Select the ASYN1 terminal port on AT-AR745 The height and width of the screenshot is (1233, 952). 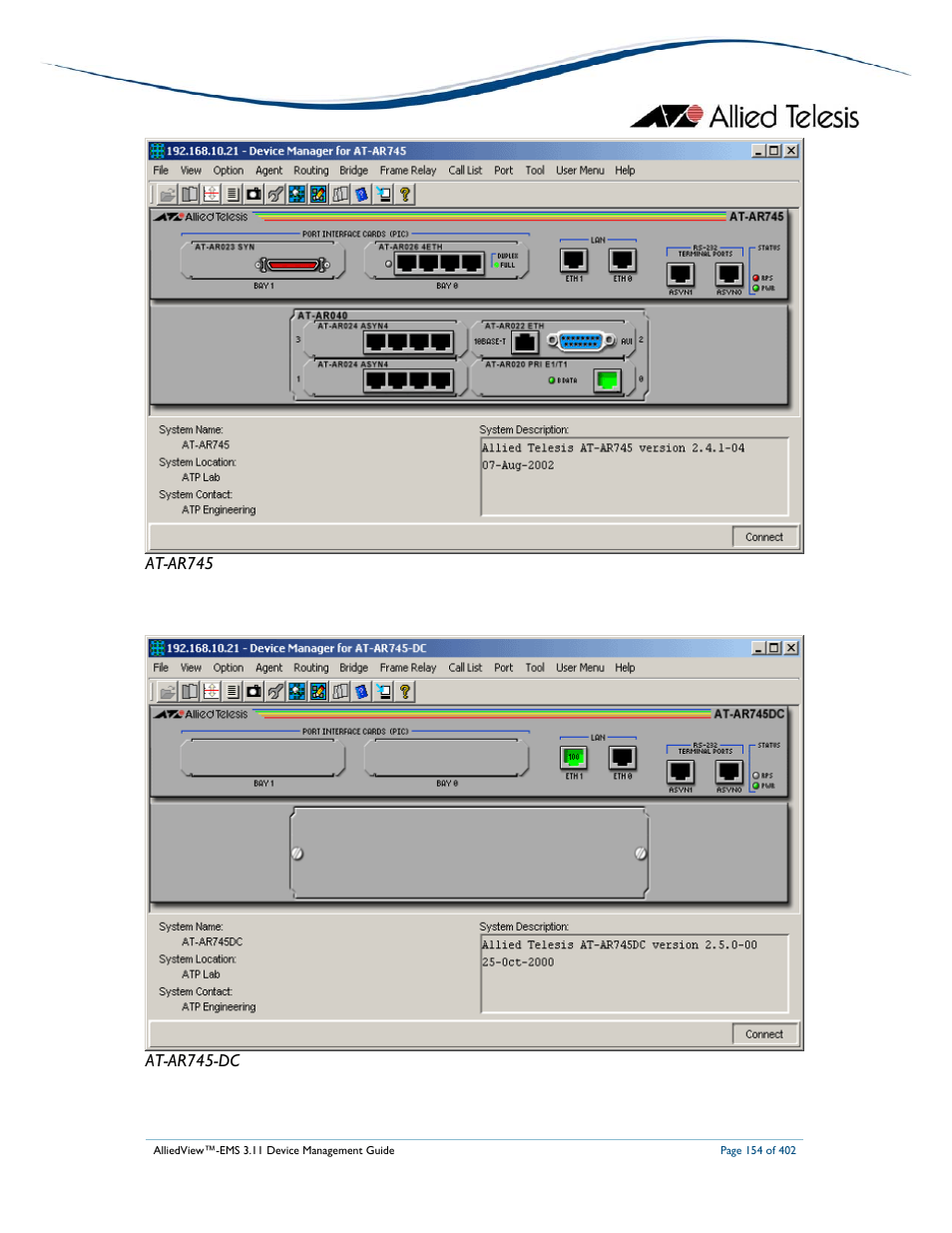pos(681,274)
